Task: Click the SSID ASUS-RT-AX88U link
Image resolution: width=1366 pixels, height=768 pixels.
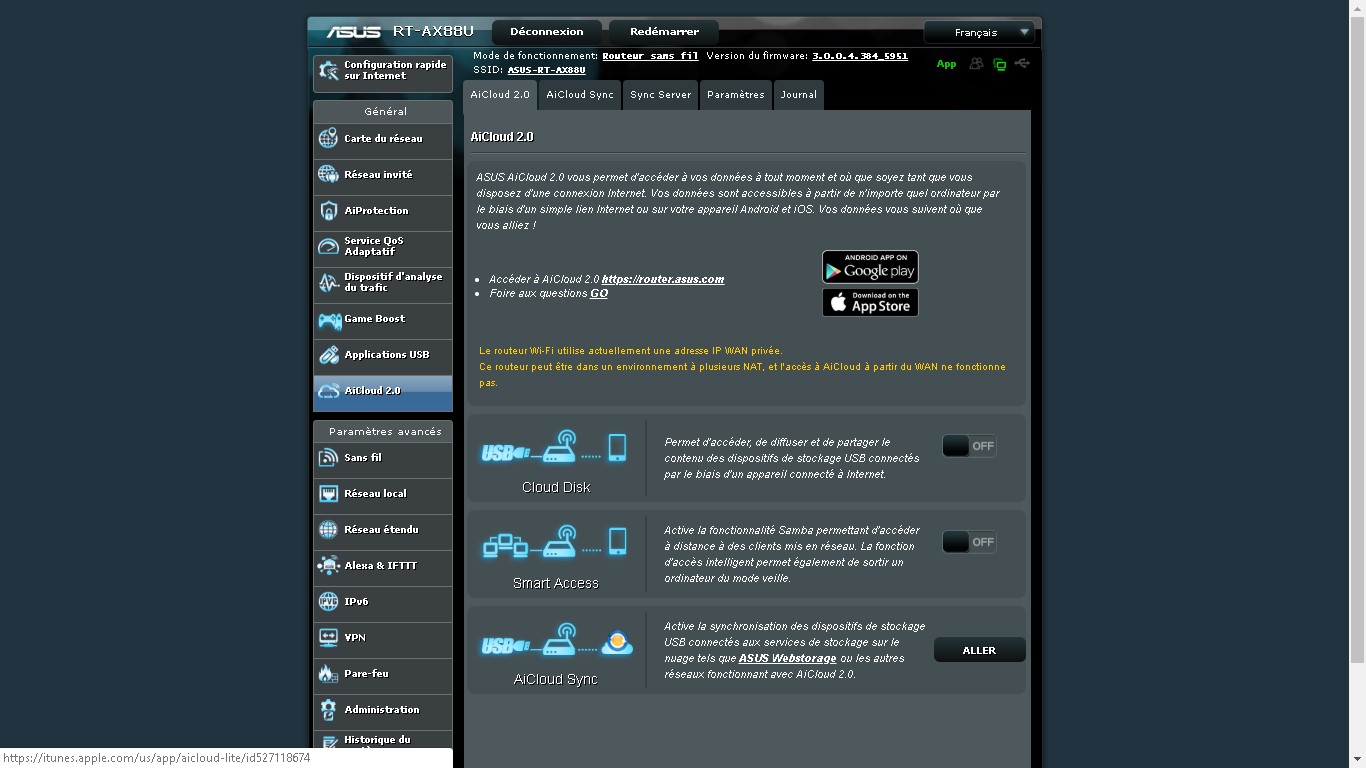Action: pyautogui.click(x=546, y=70)
